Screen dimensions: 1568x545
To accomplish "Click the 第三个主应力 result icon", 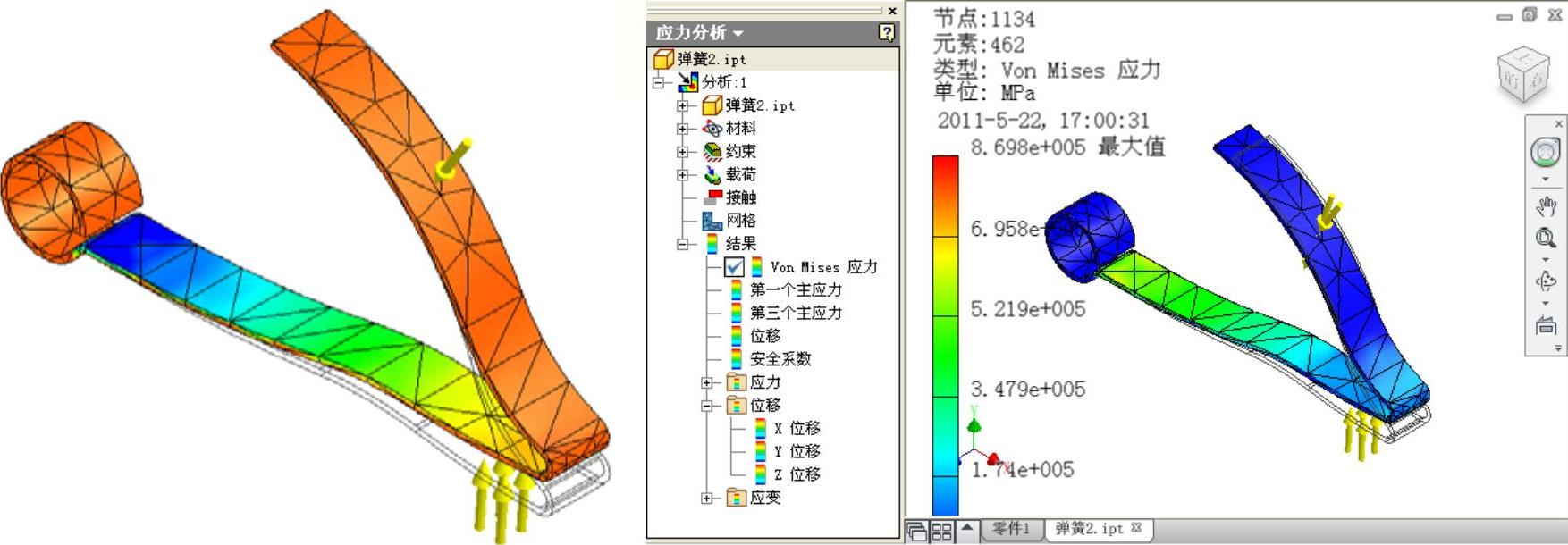I will tap(736, 313).
